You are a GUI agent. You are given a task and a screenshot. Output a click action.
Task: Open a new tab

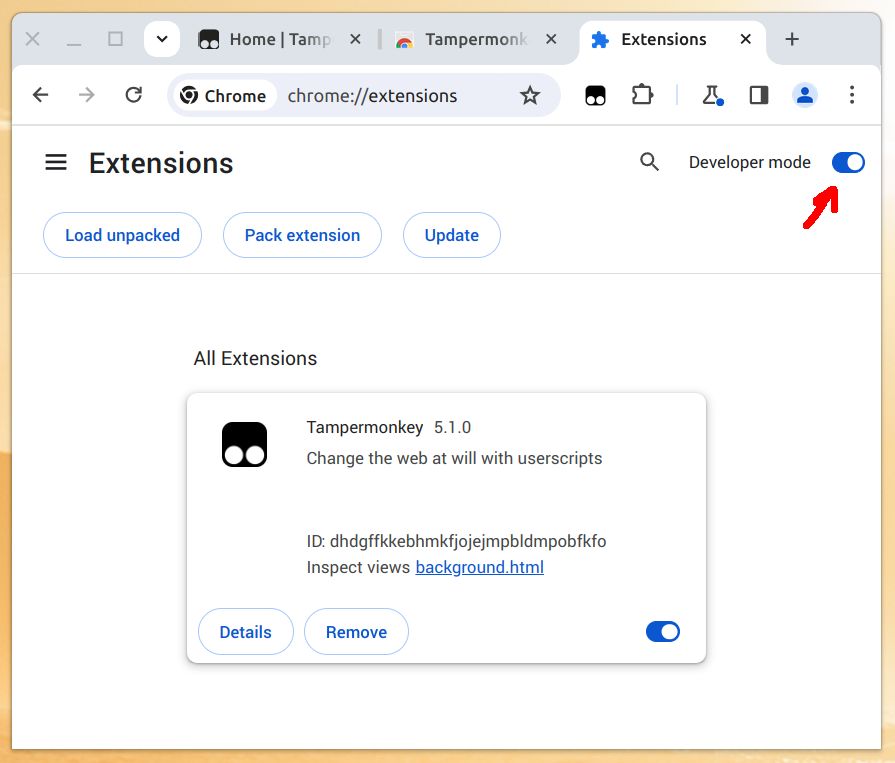[792, 39]
